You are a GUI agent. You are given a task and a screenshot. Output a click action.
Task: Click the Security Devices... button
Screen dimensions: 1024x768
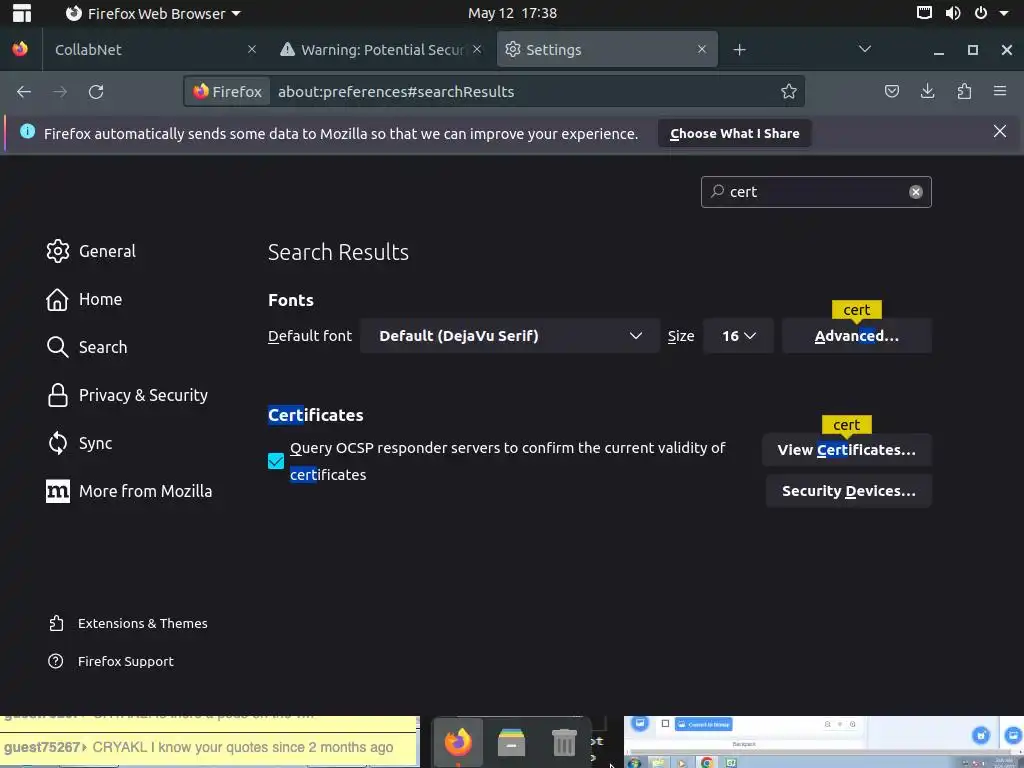pyautogui.click(x=848, y=491)
